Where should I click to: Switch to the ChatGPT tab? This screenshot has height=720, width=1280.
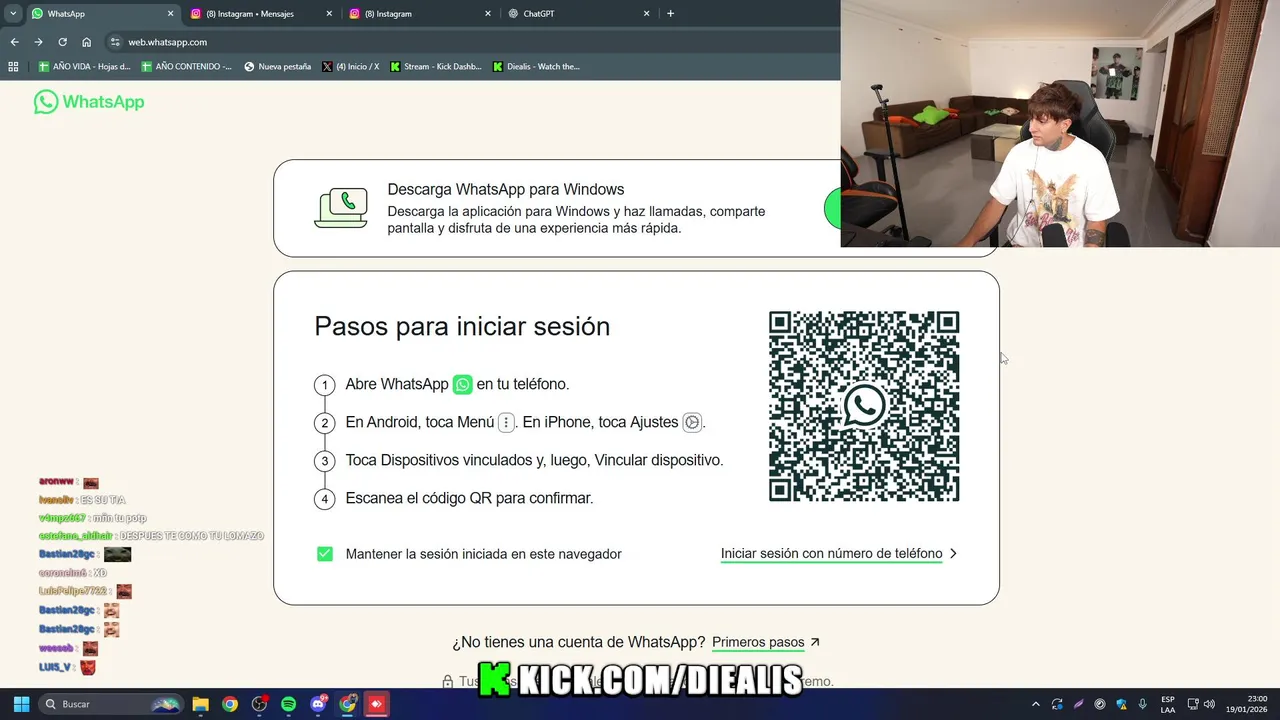coord(579,14)
